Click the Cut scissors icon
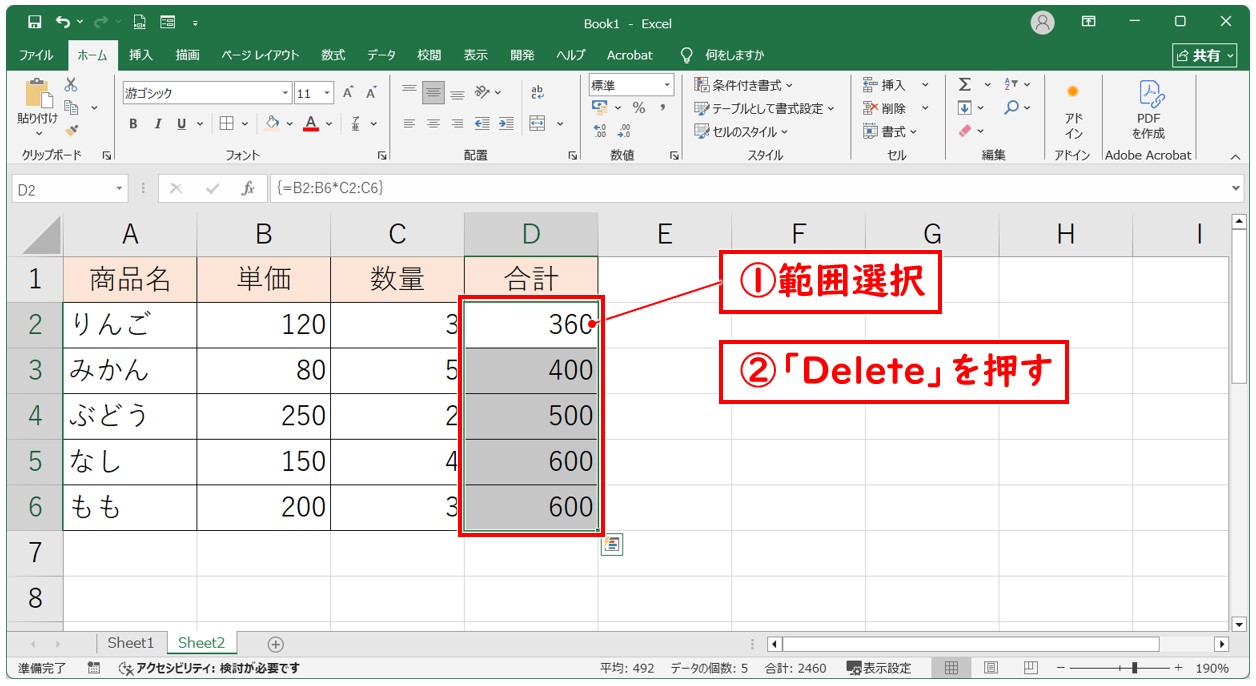Viewport: 1256px width, 686px height. coord(71,86)
